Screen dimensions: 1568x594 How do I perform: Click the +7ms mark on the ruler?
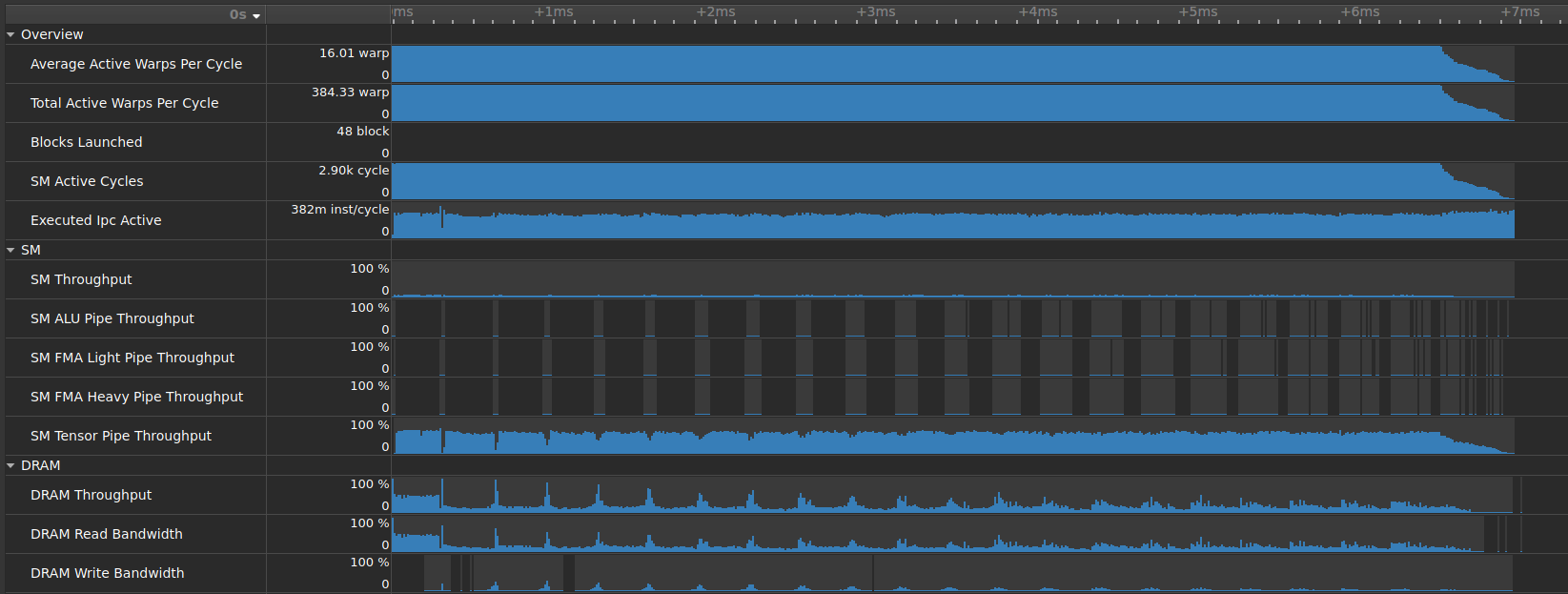[x=1519, y=12]
